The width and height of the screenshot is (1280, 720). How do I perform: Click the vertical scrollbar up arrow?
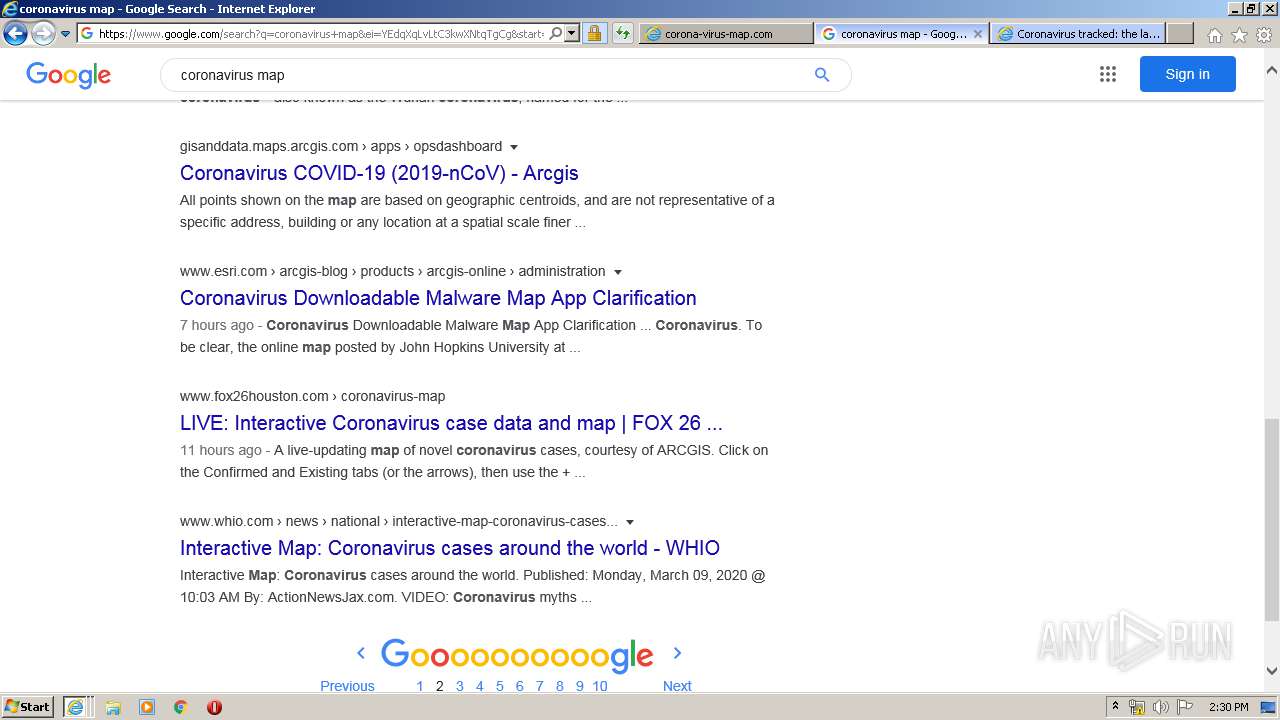coord(1271,70)
